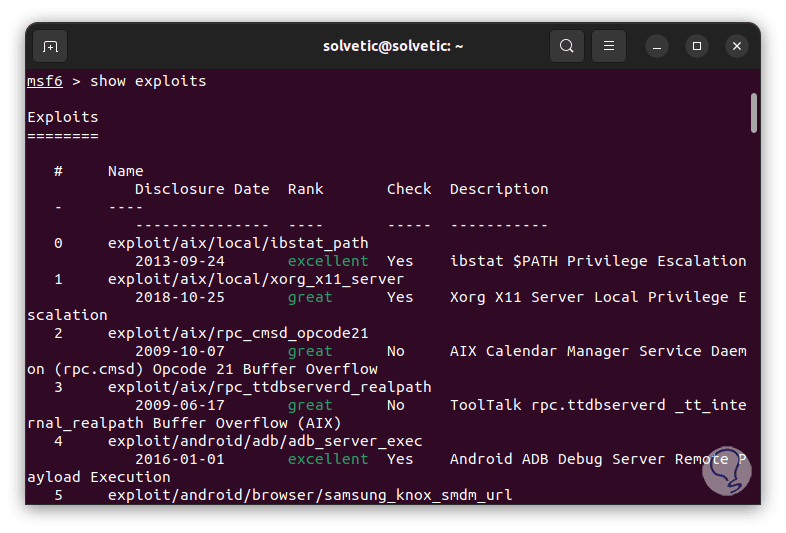
Task: Open the terminal search tool
Action: click(566, 46)
